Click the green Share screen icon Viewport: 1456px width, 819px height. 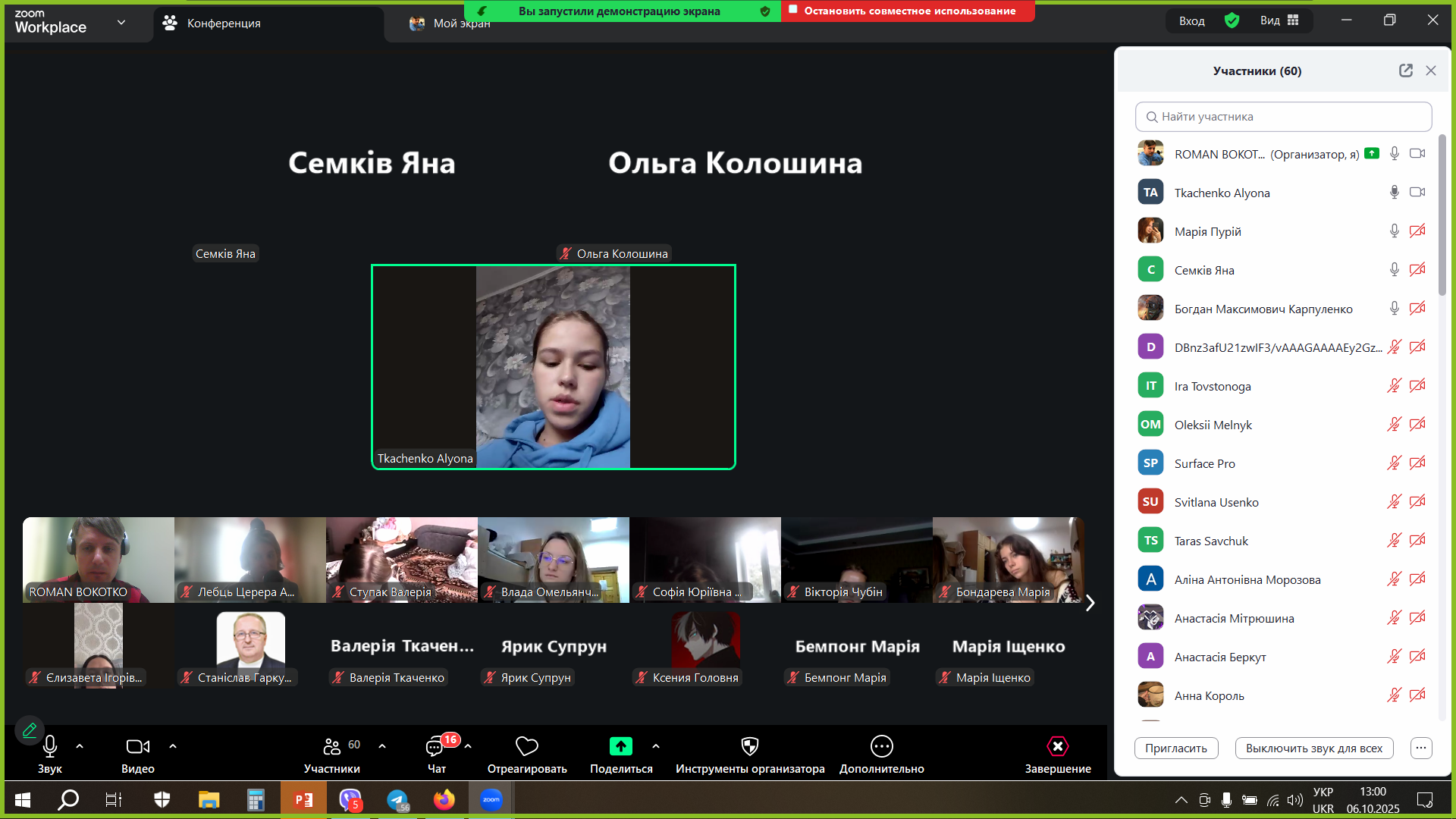pyautogui.click(x=620, y=747)
